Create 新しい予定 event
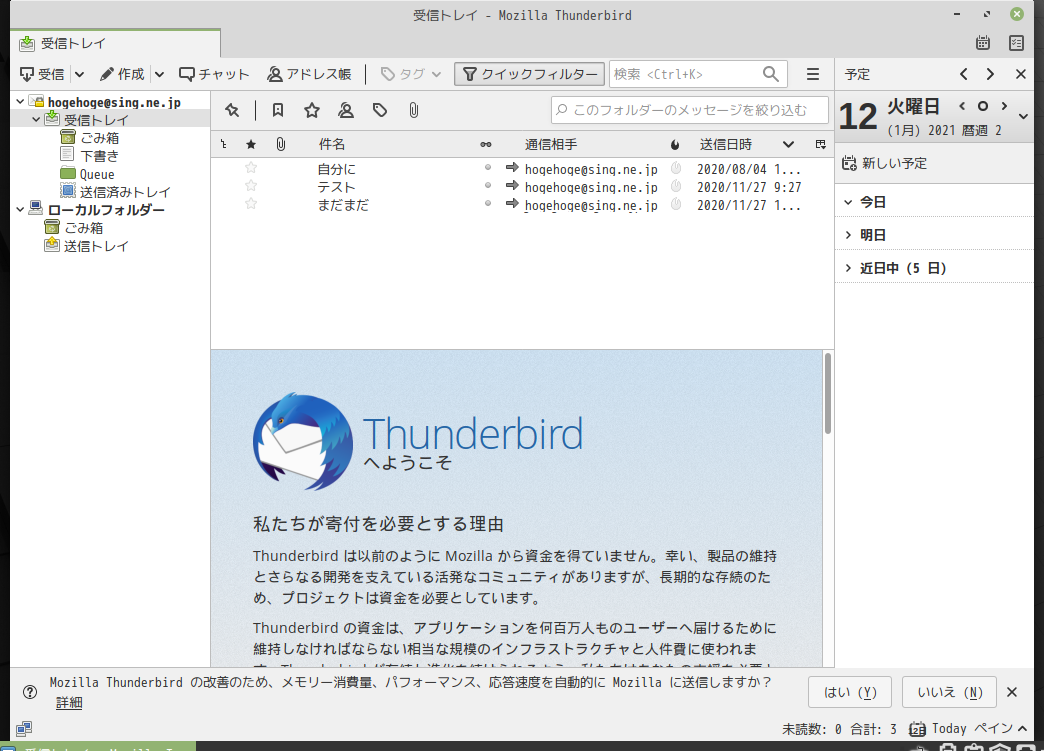 885,163
